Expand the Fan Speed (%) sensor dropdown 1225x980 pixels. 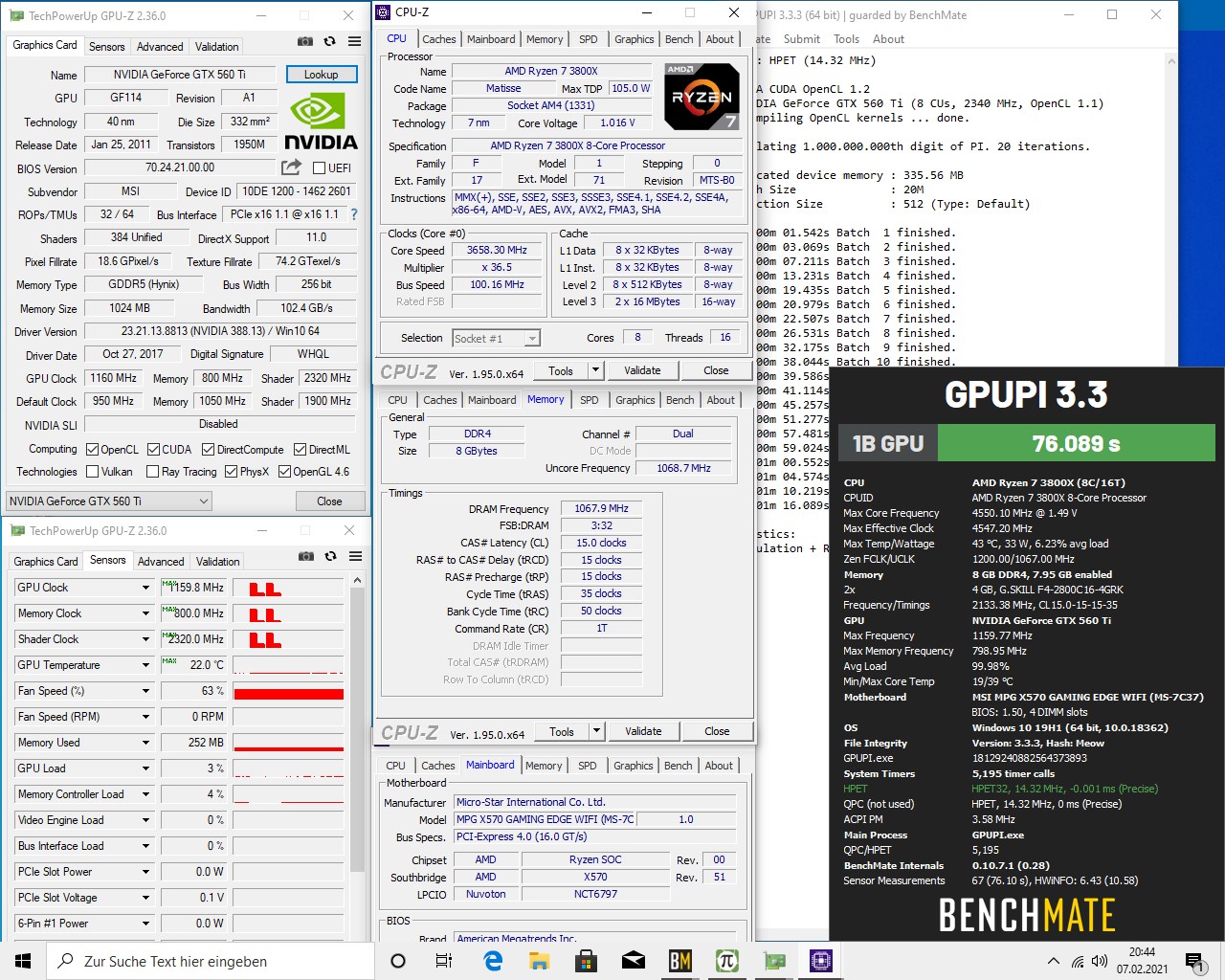[x=145, y=691]
